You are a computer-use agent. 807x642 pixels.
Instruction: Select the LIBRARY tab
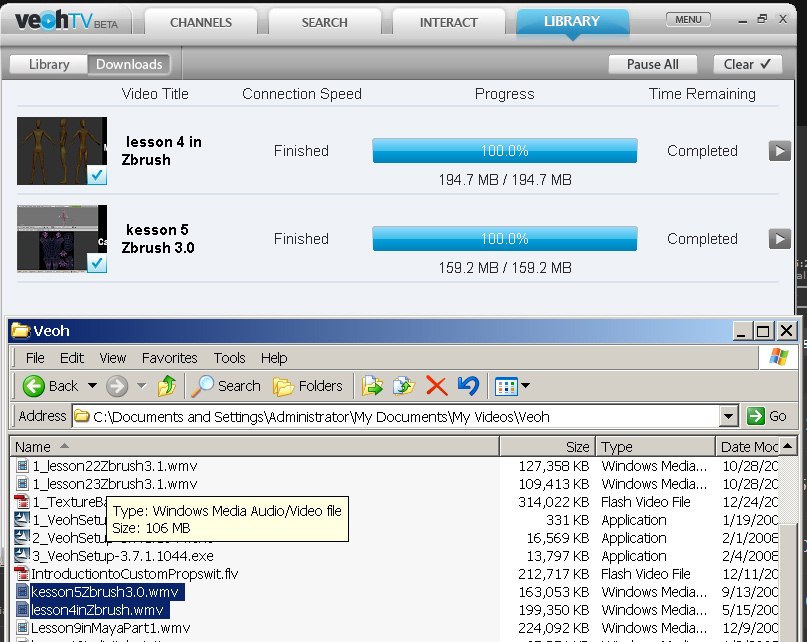click(572, 22)
